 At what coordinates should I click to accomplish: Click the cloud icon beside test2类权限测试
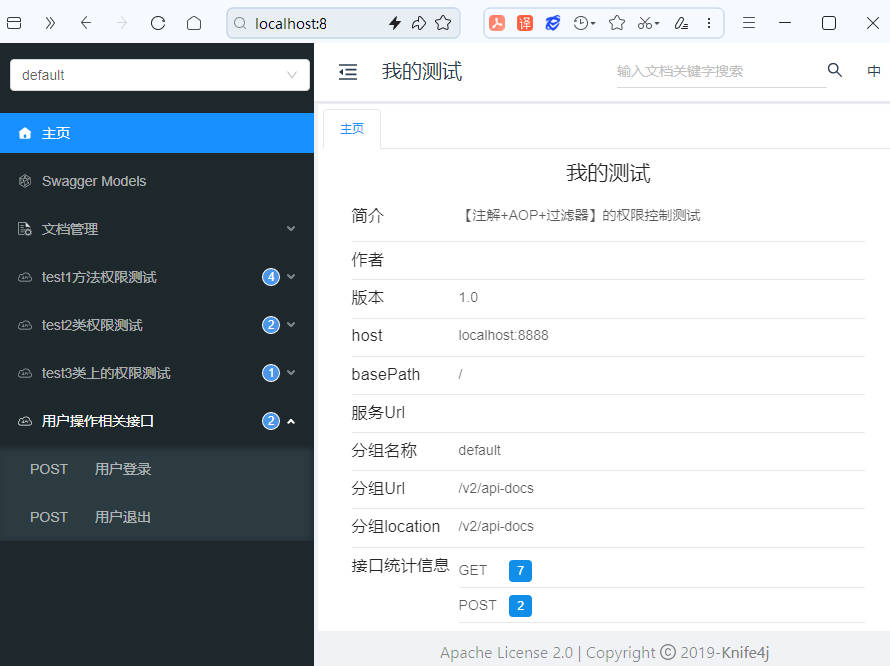click(x=25, y=325)
